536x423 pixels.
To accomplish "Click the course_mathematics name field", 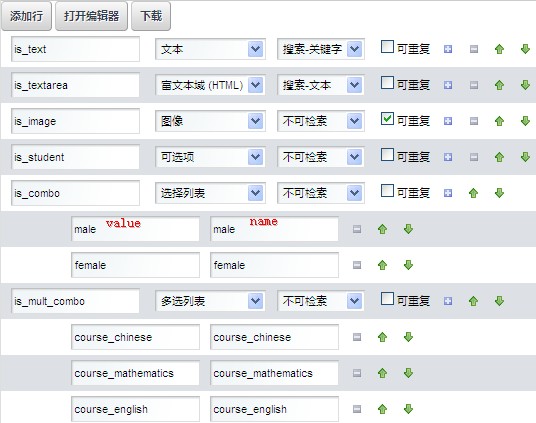I will pyautogui.click(x=274, y=373).
